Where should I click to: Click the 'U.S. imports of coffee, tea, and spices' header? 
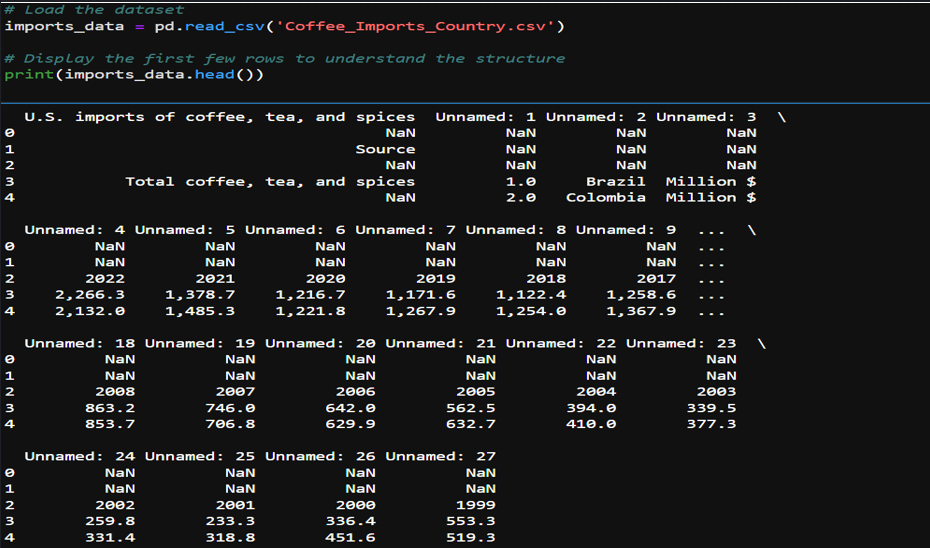(x=219, y=117)
